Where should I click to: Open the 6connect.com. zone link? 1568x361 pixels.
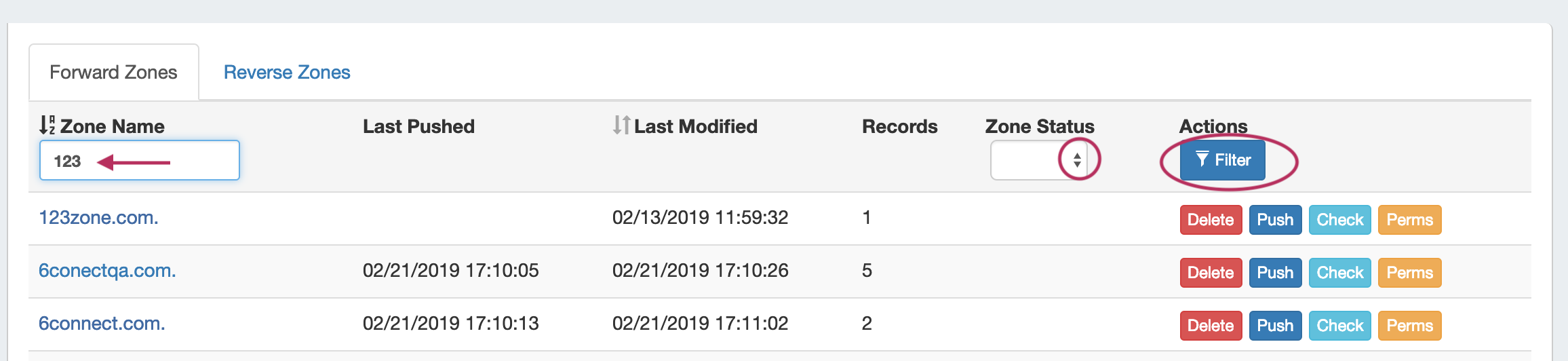coord(102,324)
